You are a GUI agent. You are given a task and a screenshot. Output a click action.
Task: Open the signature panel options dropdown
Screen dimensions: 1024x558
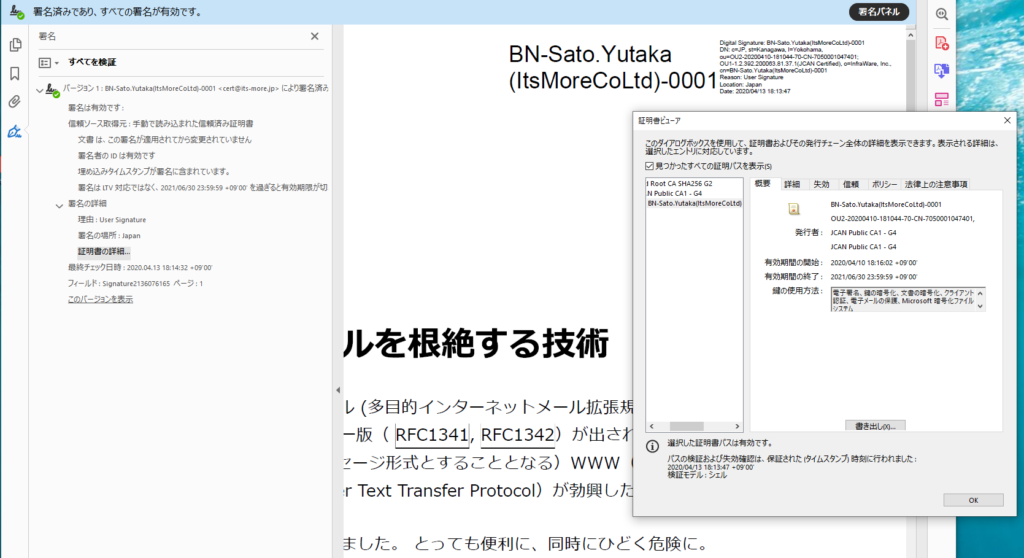pyautogui.click(x=49, y=62)
